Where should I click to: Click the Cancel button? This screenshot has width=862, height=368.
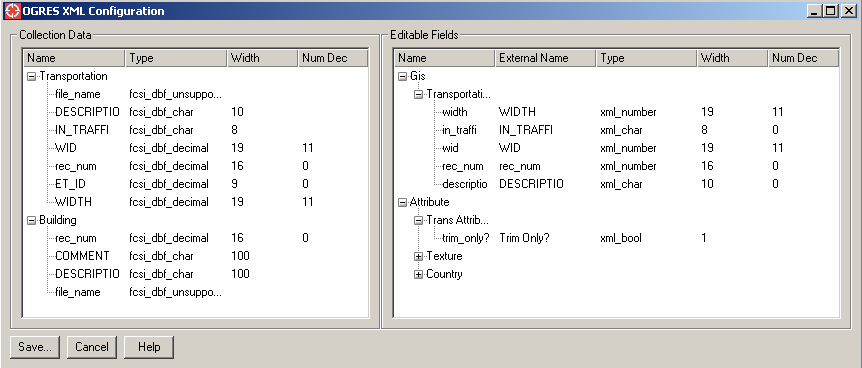pos(92,347)
